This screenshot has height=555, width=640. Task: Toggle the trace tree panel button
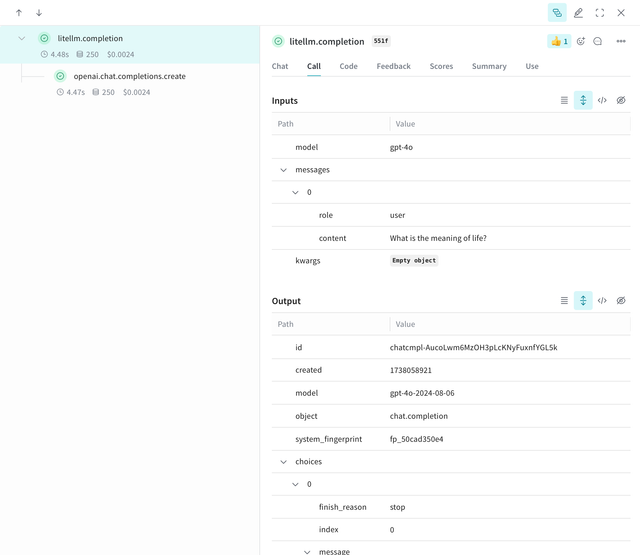[557, 13]
